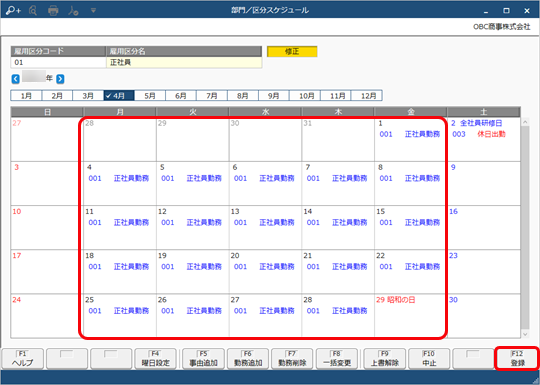Click the calendar vertical scrollbar track

525,227
